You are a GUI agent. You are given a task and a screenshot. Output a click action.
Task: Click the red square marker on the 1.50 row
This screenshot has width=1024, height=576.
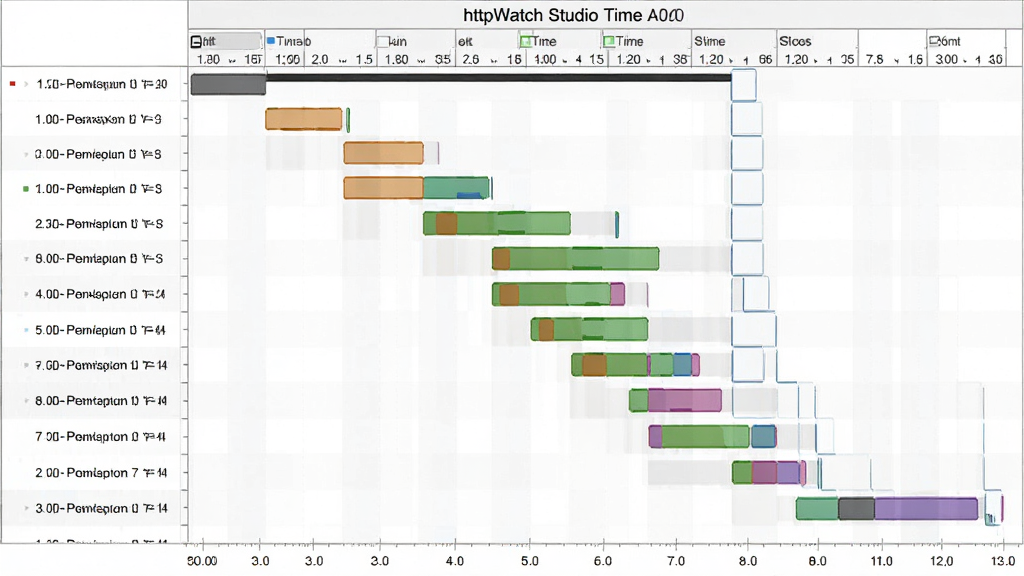pyautogui.click(x=12, y=84)
